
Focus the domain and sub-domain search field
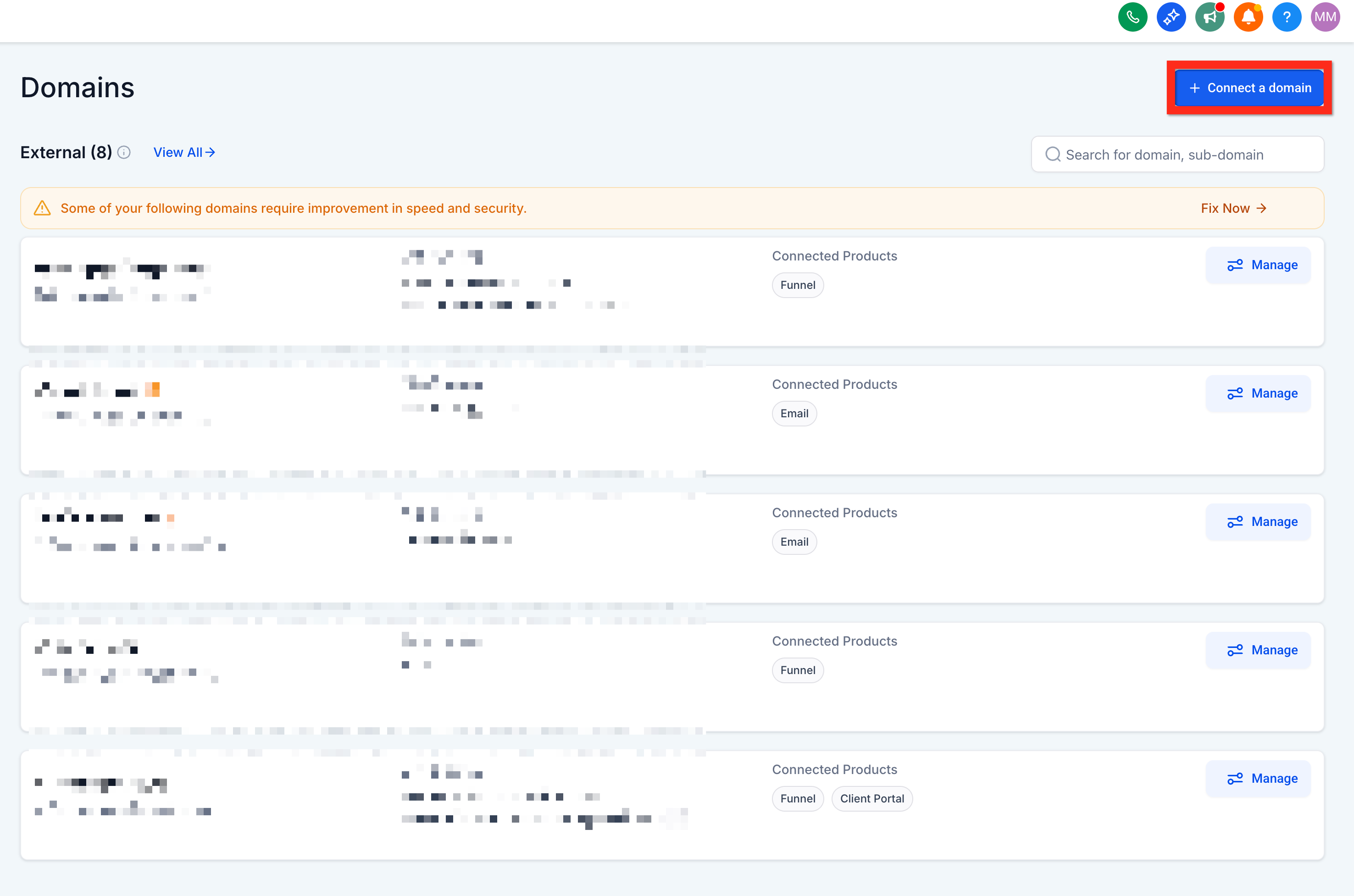(x=1177, y=154)
